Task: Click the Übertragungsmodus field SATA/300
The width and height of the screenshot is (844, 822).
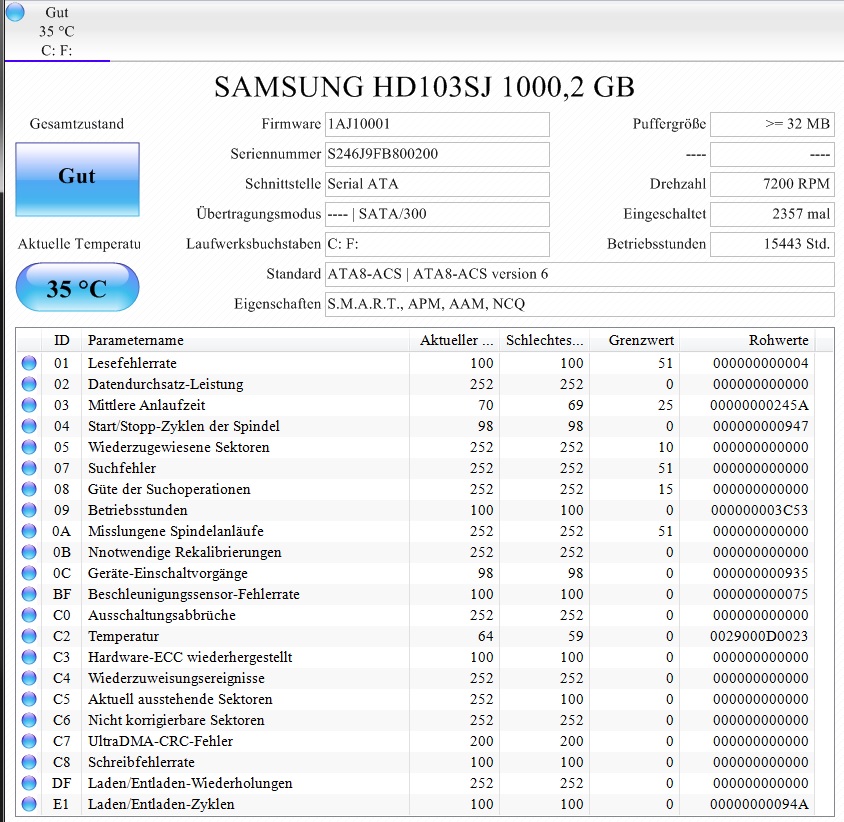Action: (x=437, y=214)
